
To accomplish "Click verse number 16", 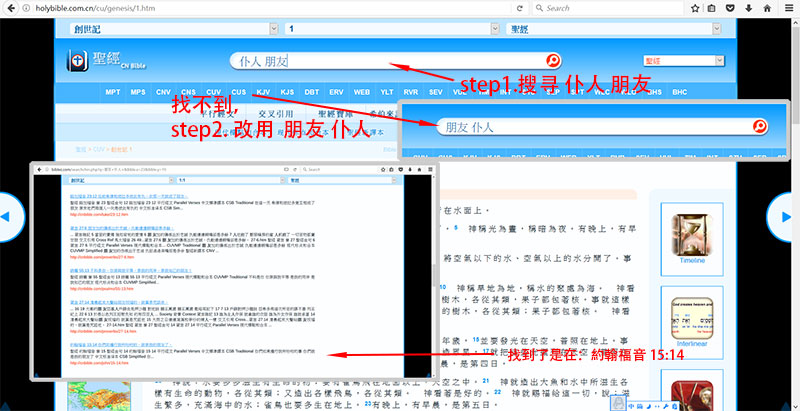I will pos(475,339).
